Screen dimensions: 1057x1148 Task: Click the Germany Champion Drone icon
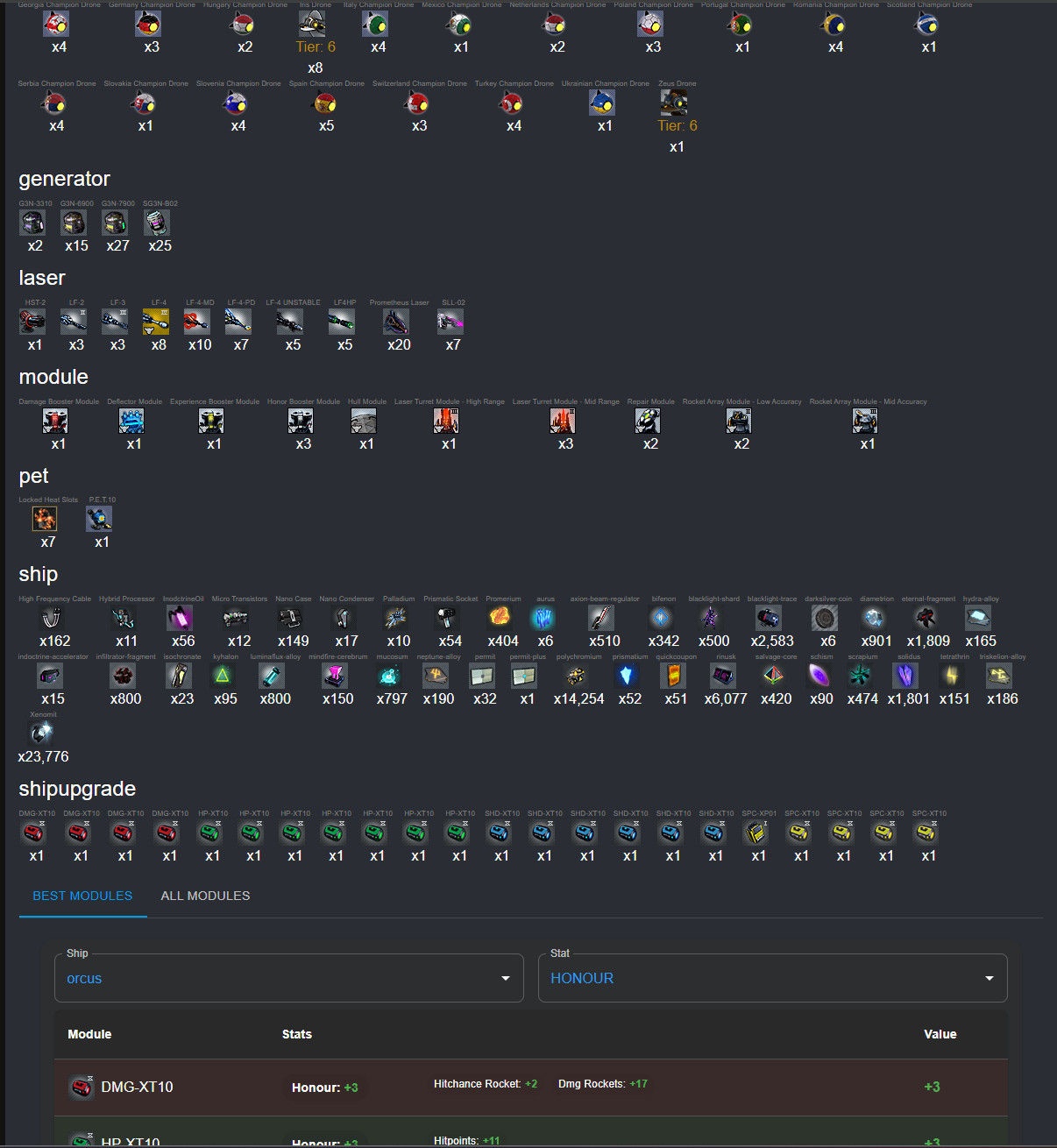click(x=148, y=25)
